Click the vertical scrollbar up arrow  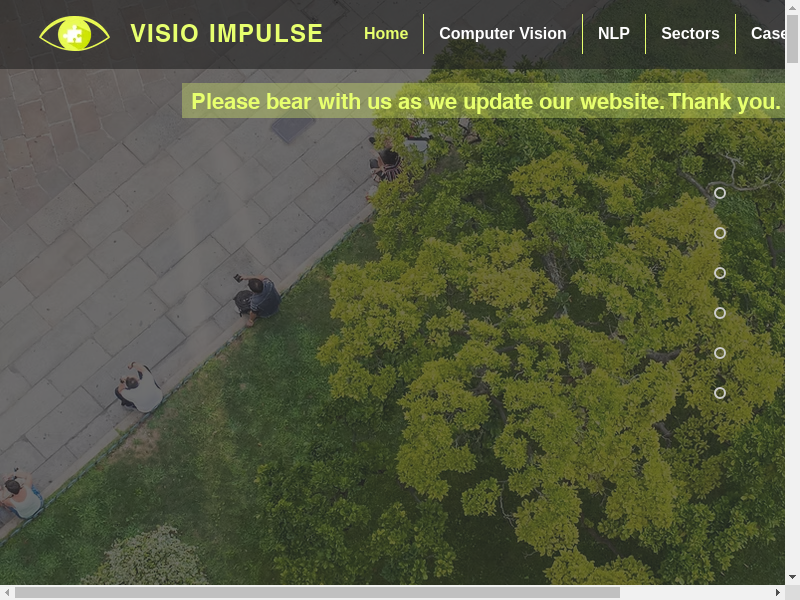pyautogui.click(x=792, y=7)
